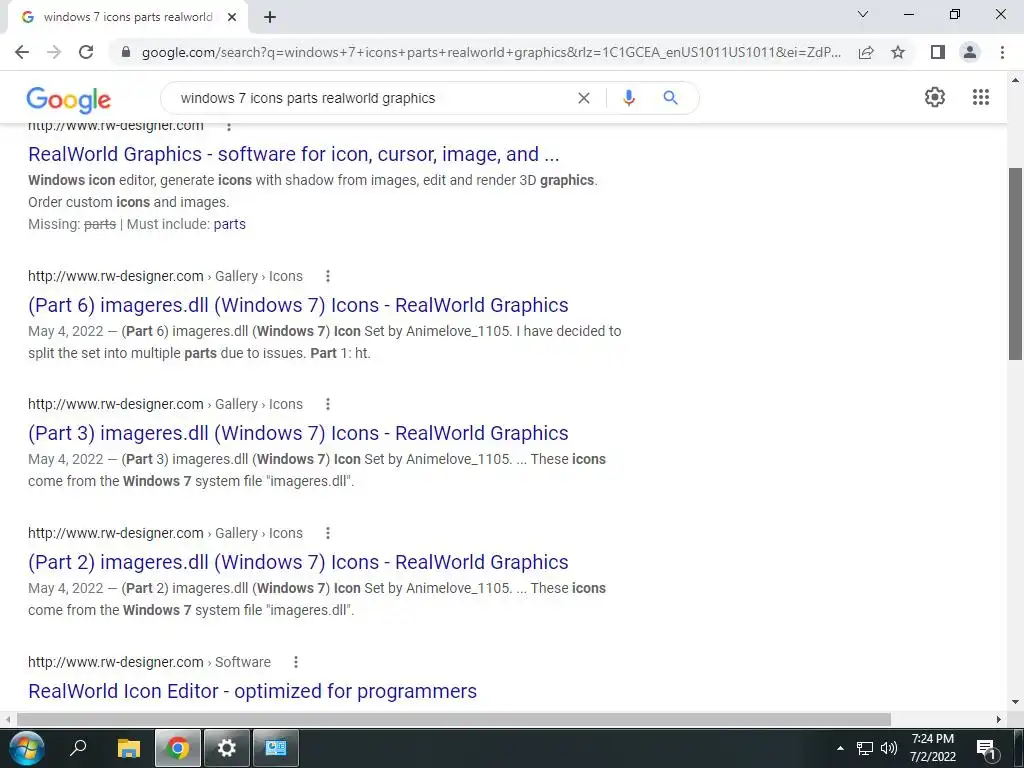View site info via padlock icon

pos(127,52)
